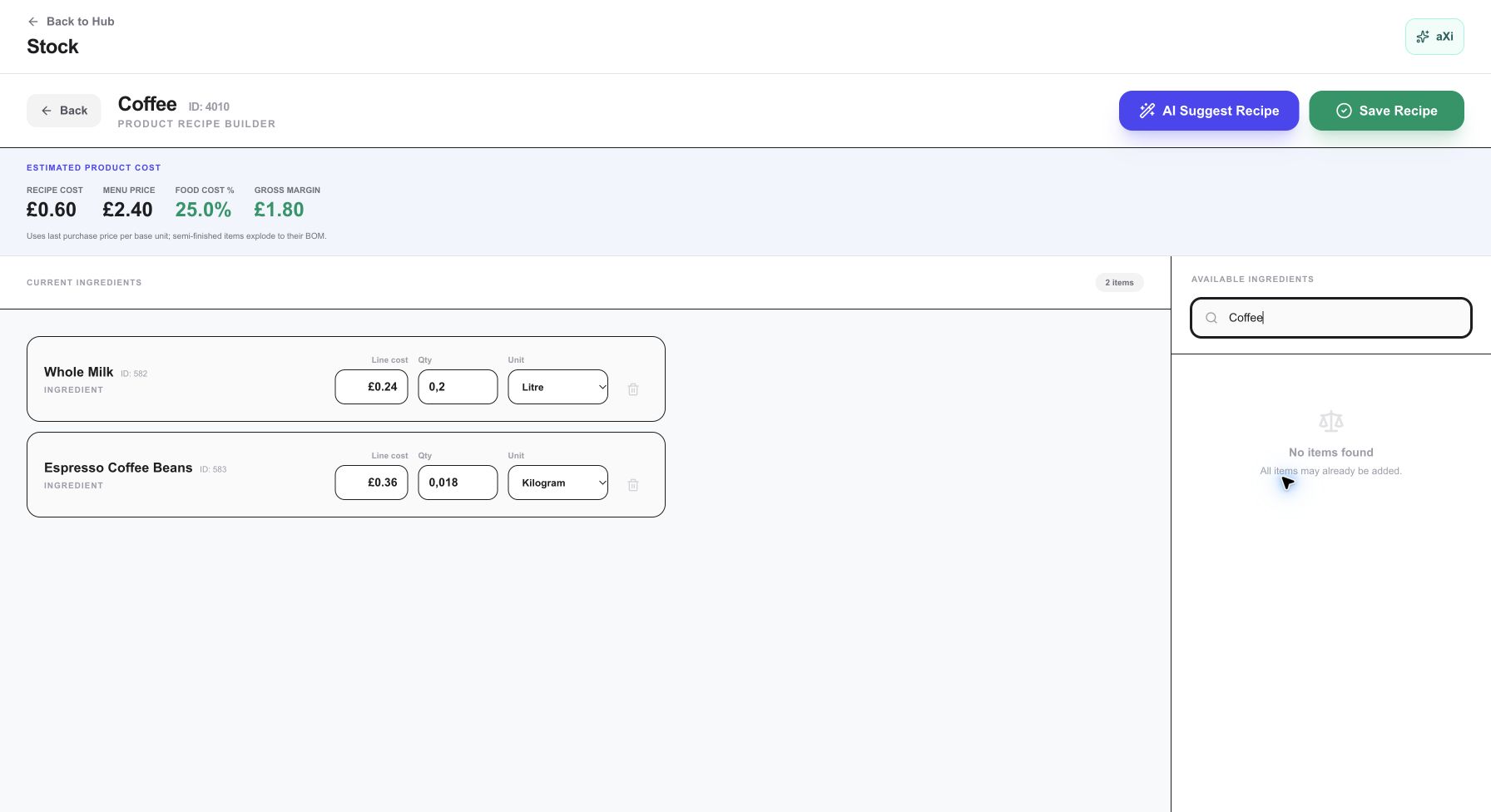The height and width of the screenshot is (812, 1491).
Task: Delete the Whole Milk ingredient via trash icon
Action: pyautogui.click(x=633, y=389)
